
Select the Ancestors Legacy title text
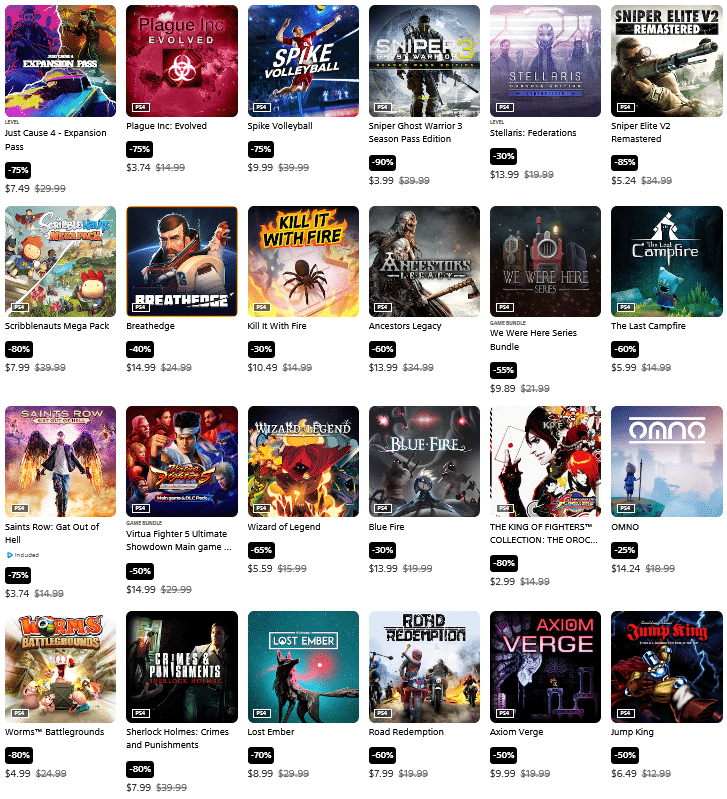405,326
